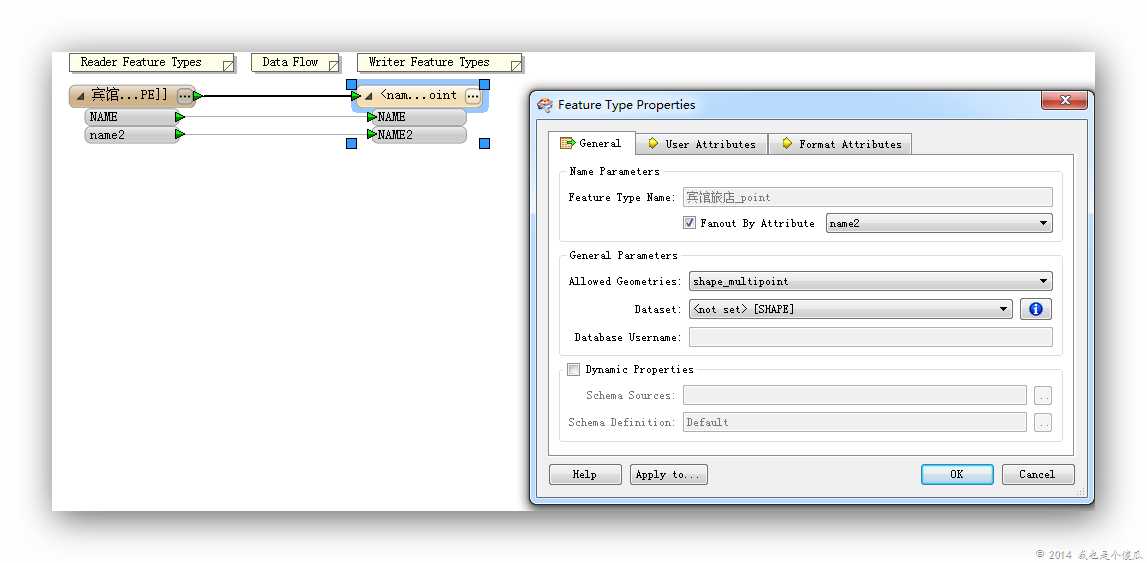Click the Feature Type Properties title icon

coord(545,105)
